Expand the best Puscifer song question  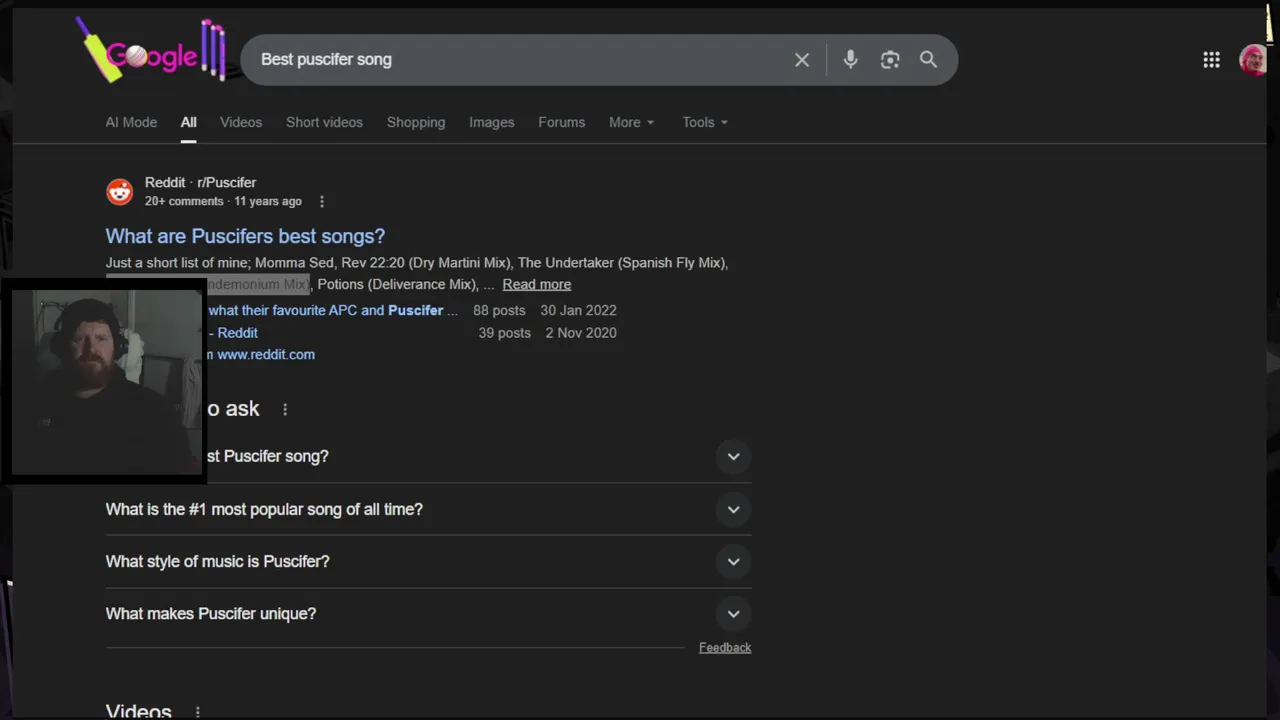(733, 457)
